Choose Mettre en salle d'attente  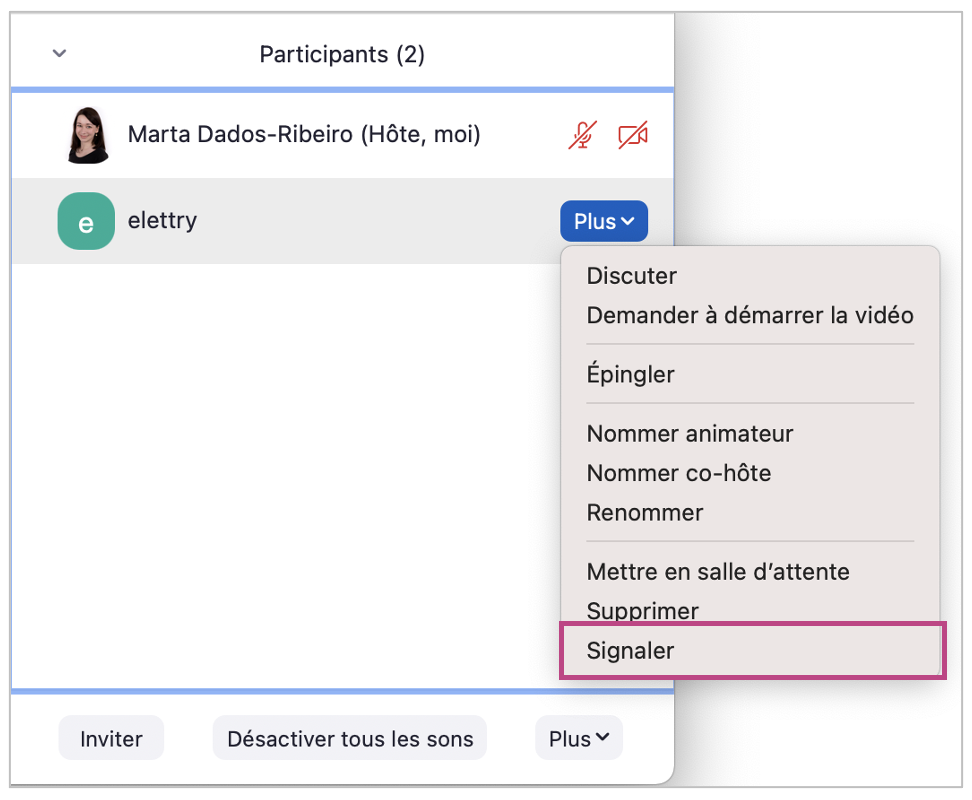click(718, 572)
